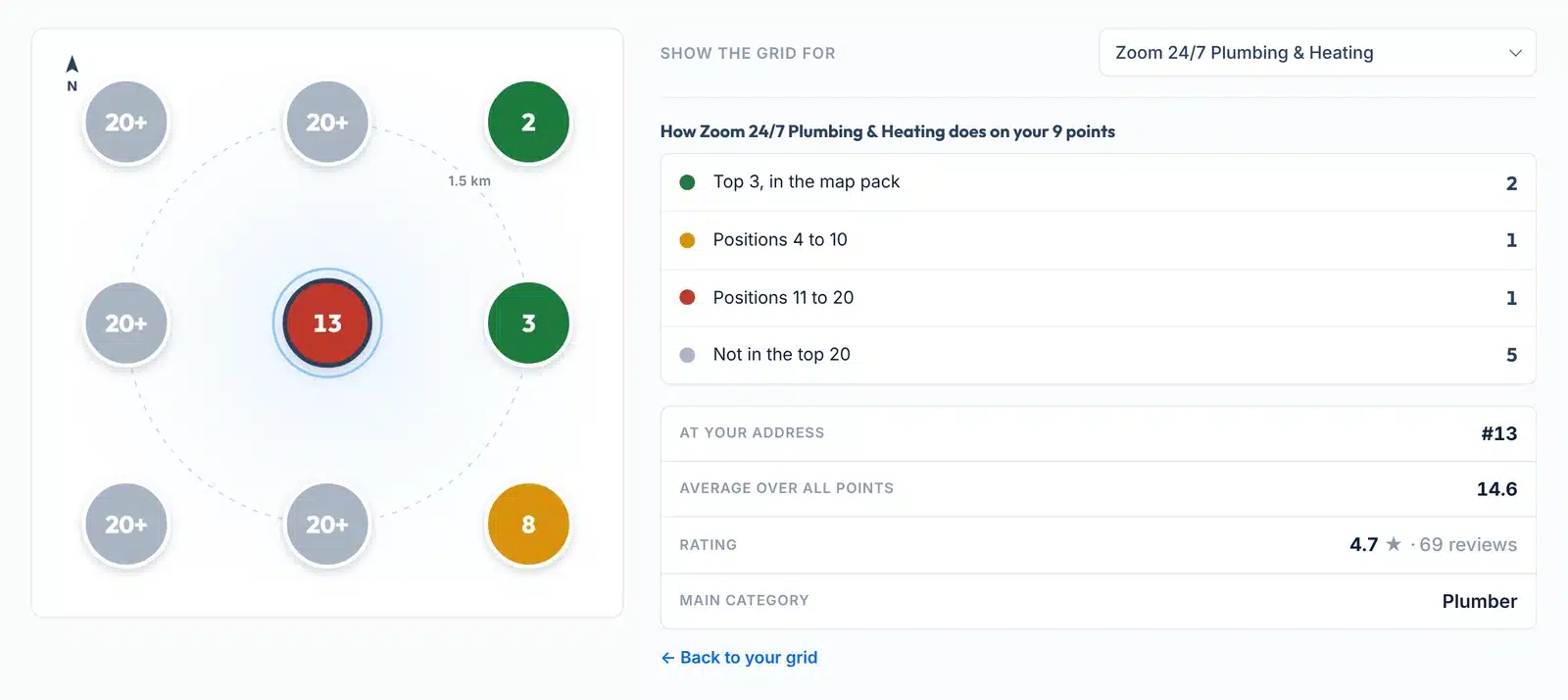Click the 14.6 average value
The width and height of the screenshot is (1568, 700).
point(1496,489)
